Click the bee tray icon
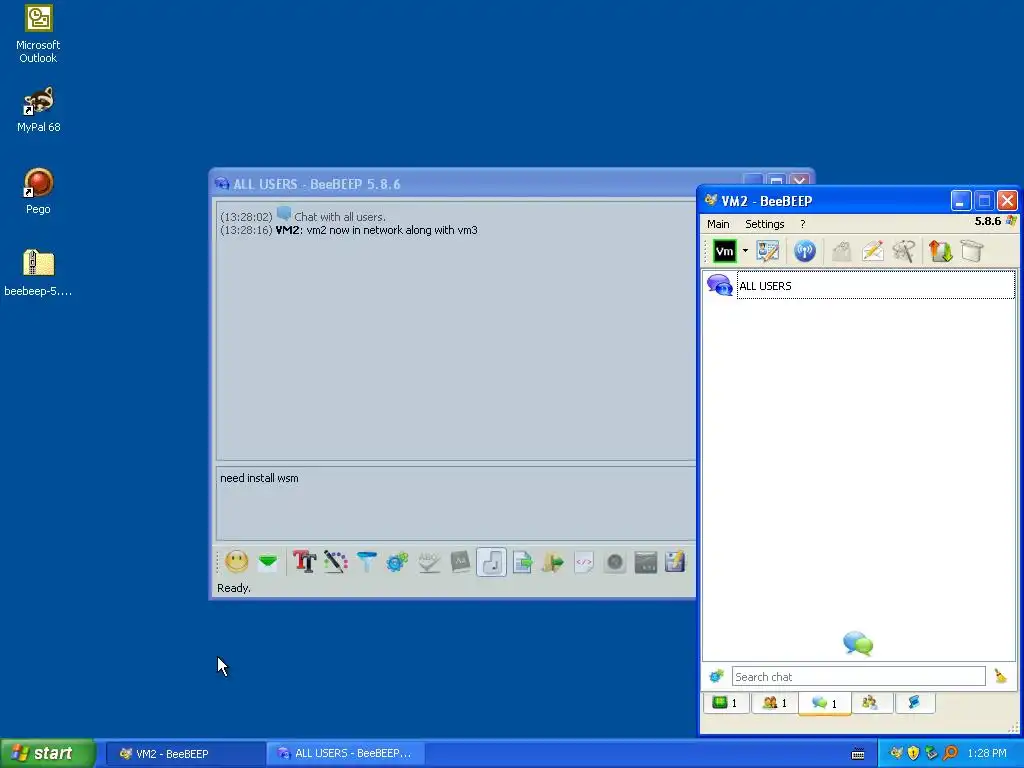This screenshot has width=1024, height=768. point(896,754)
